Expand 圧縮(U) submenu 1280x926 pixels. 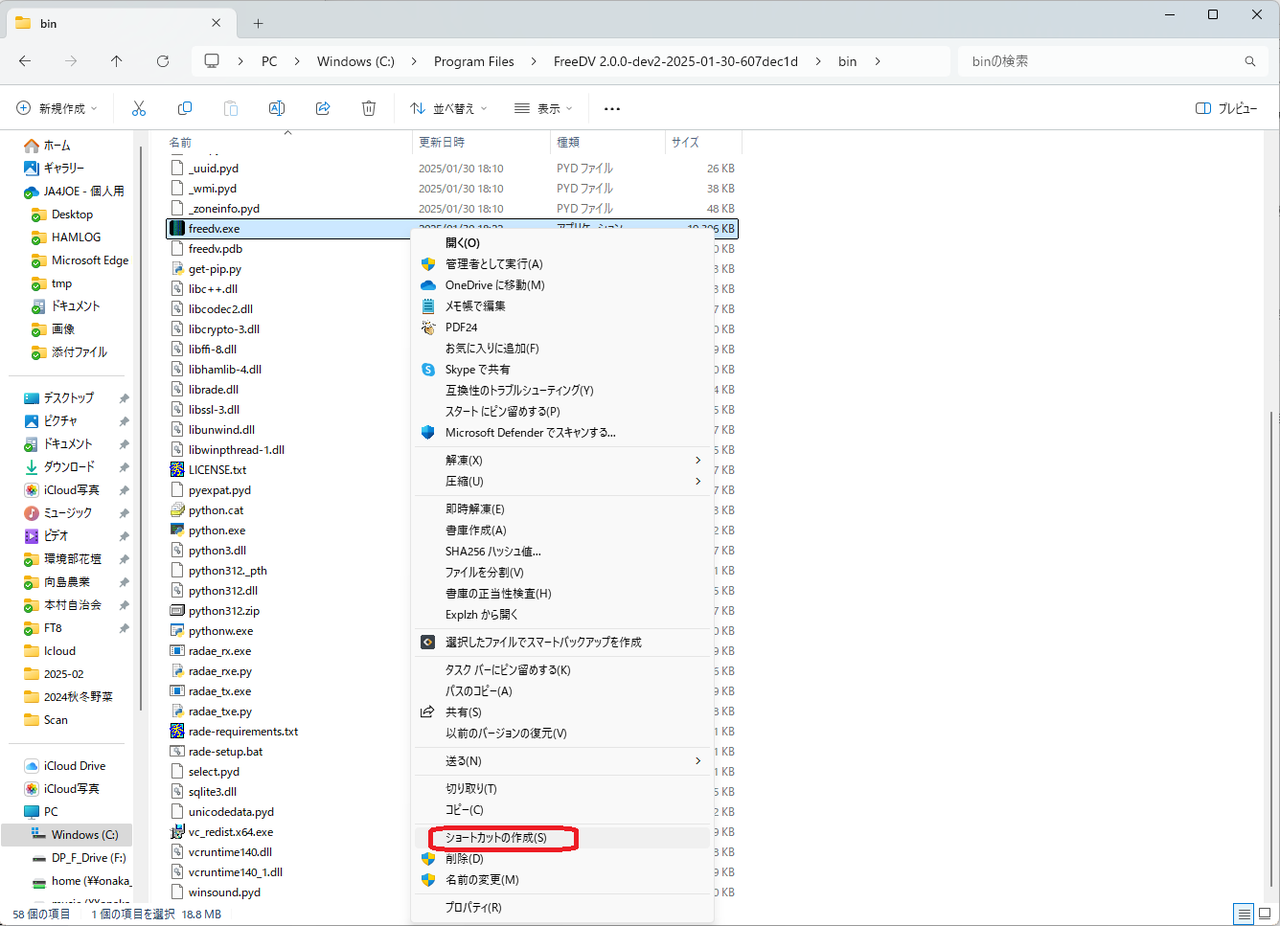[x=698, y=481]
